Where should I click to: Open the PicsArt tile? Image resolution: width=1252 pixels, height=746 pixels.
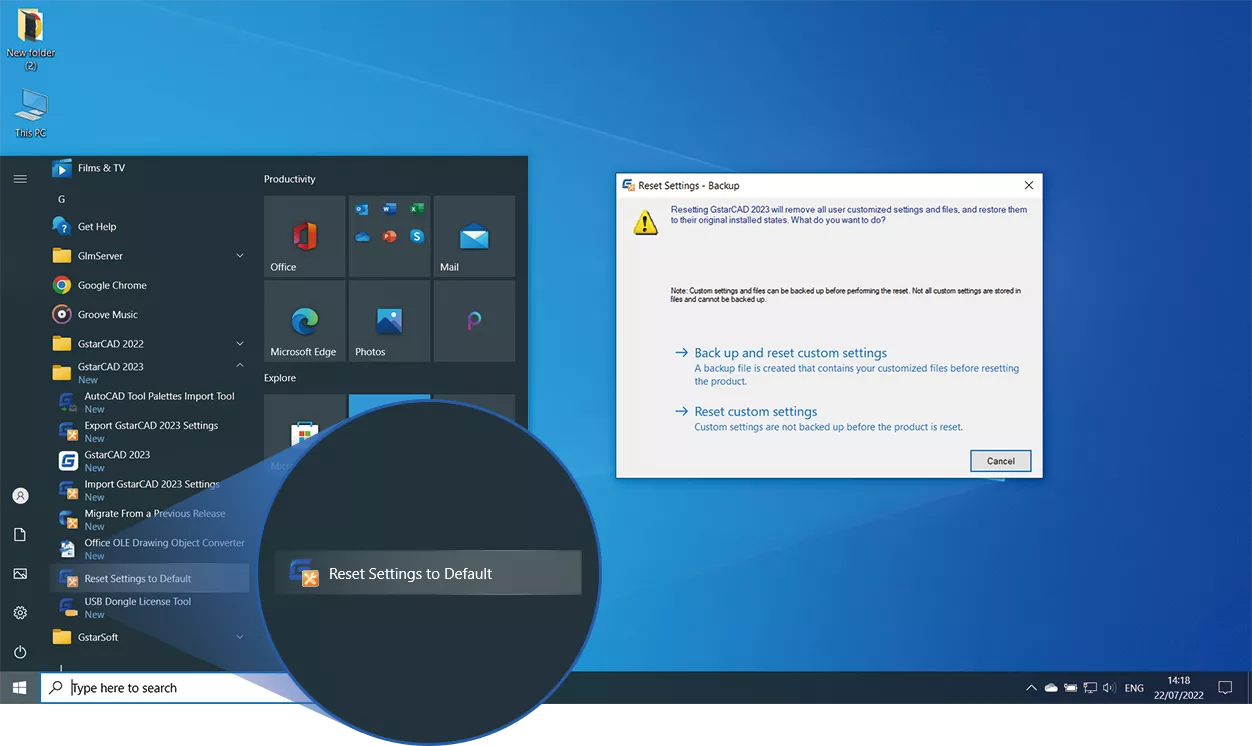coord(474,321)
